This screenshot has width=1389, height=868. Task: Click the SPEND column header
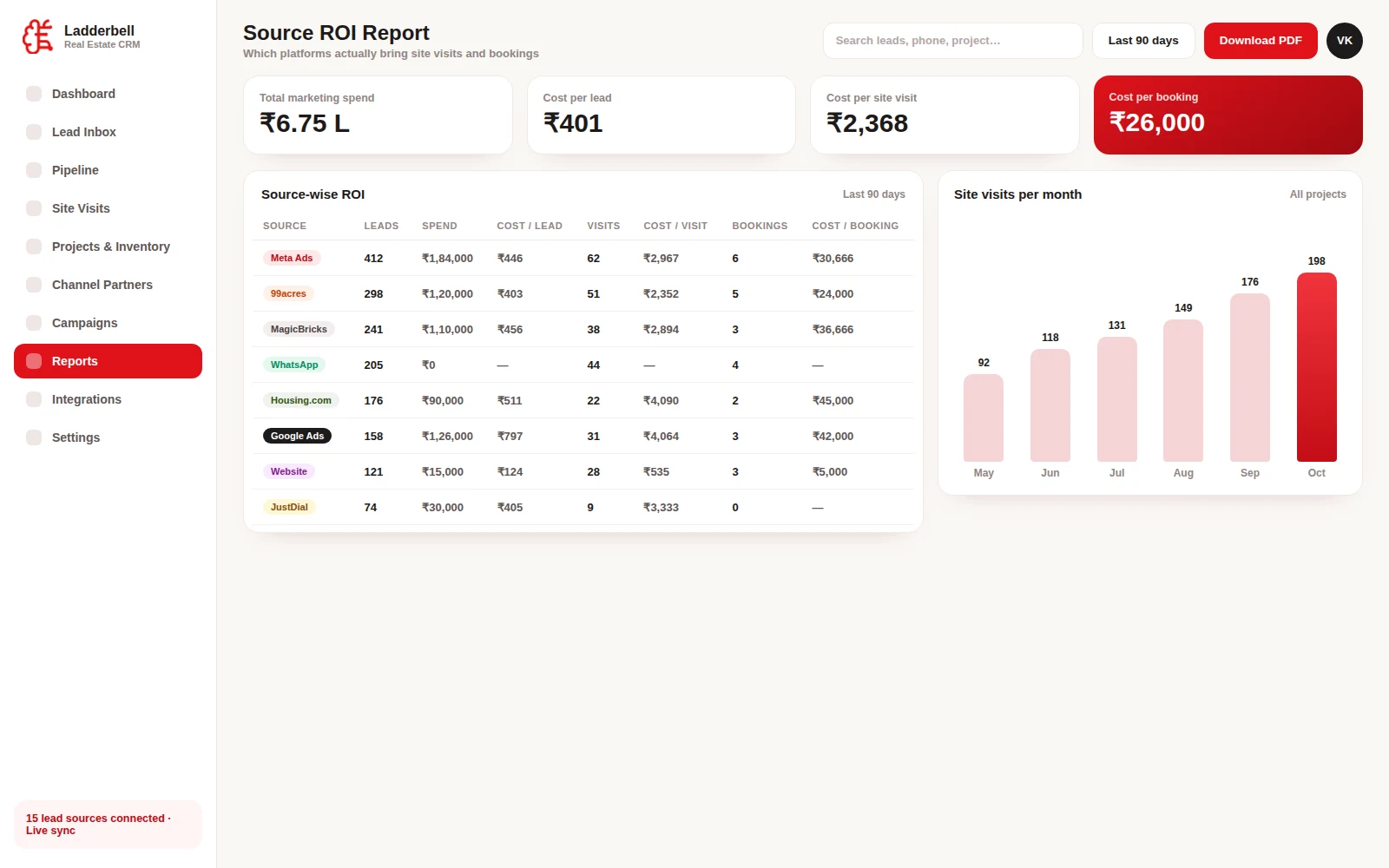pyautogui.click(x=439, y=226)
